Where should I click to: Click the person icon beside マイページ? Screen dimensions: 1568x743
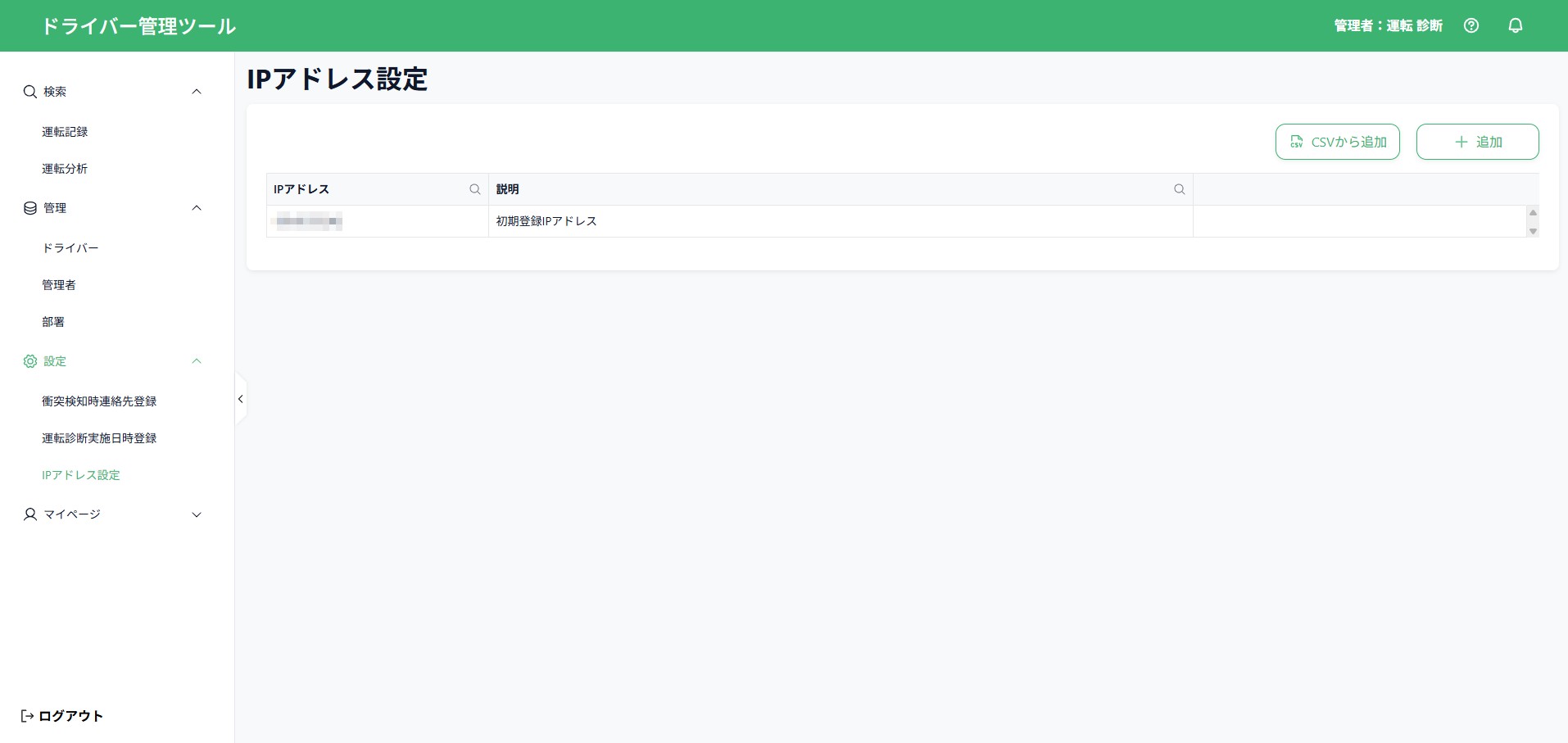30,514
